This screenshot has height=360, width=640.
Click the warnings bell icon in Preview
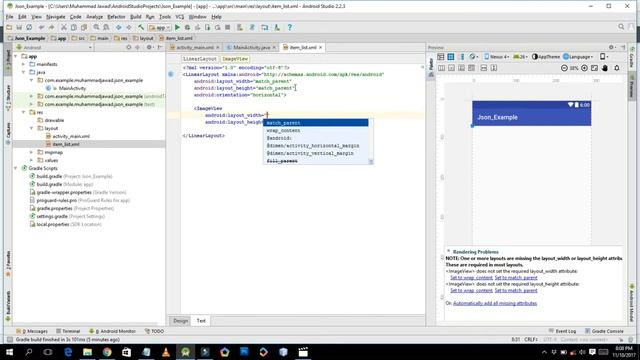(x=617, y=68)
